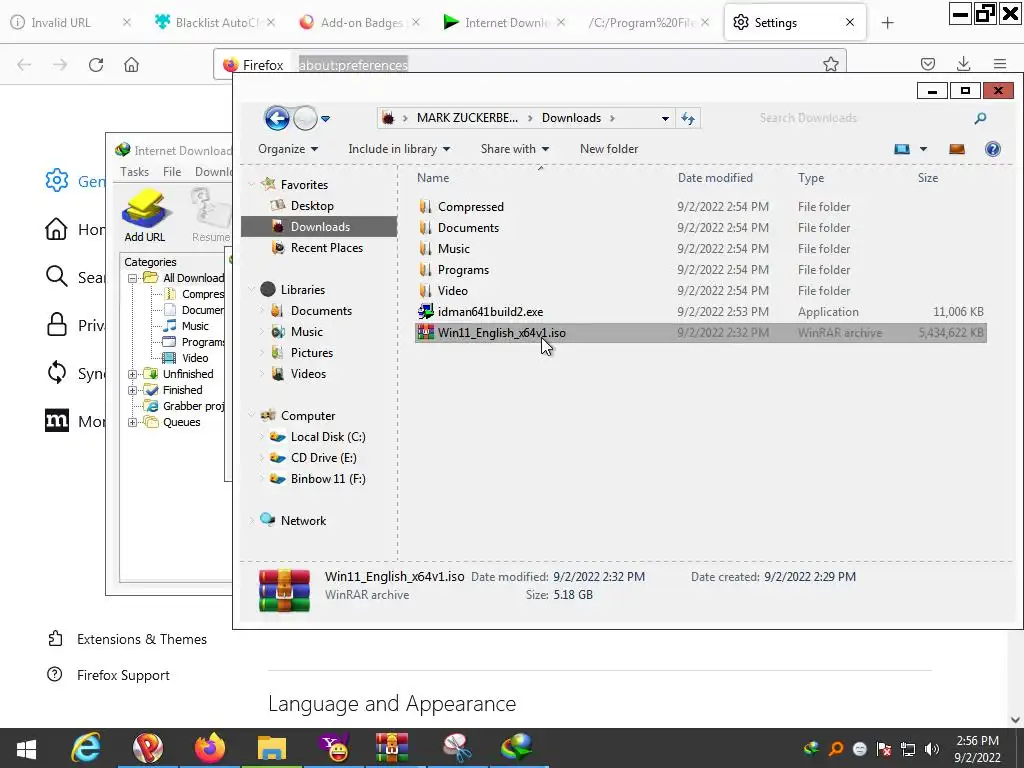The image size is (1024, 768).
Task: Select Network in navigation pane
Action: pos(302,520)
